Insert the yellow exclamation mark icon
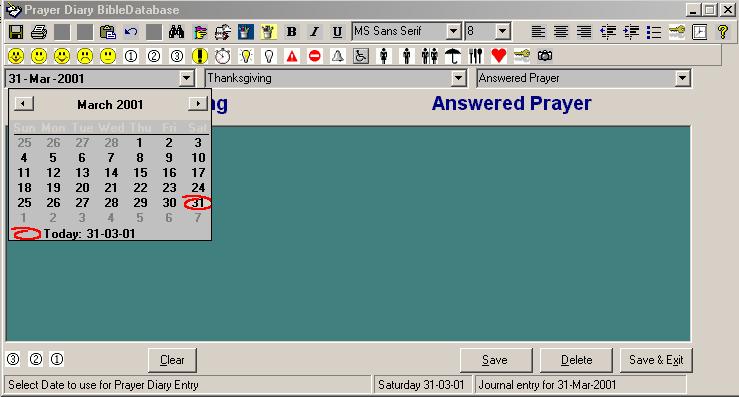 click(200, 56)
